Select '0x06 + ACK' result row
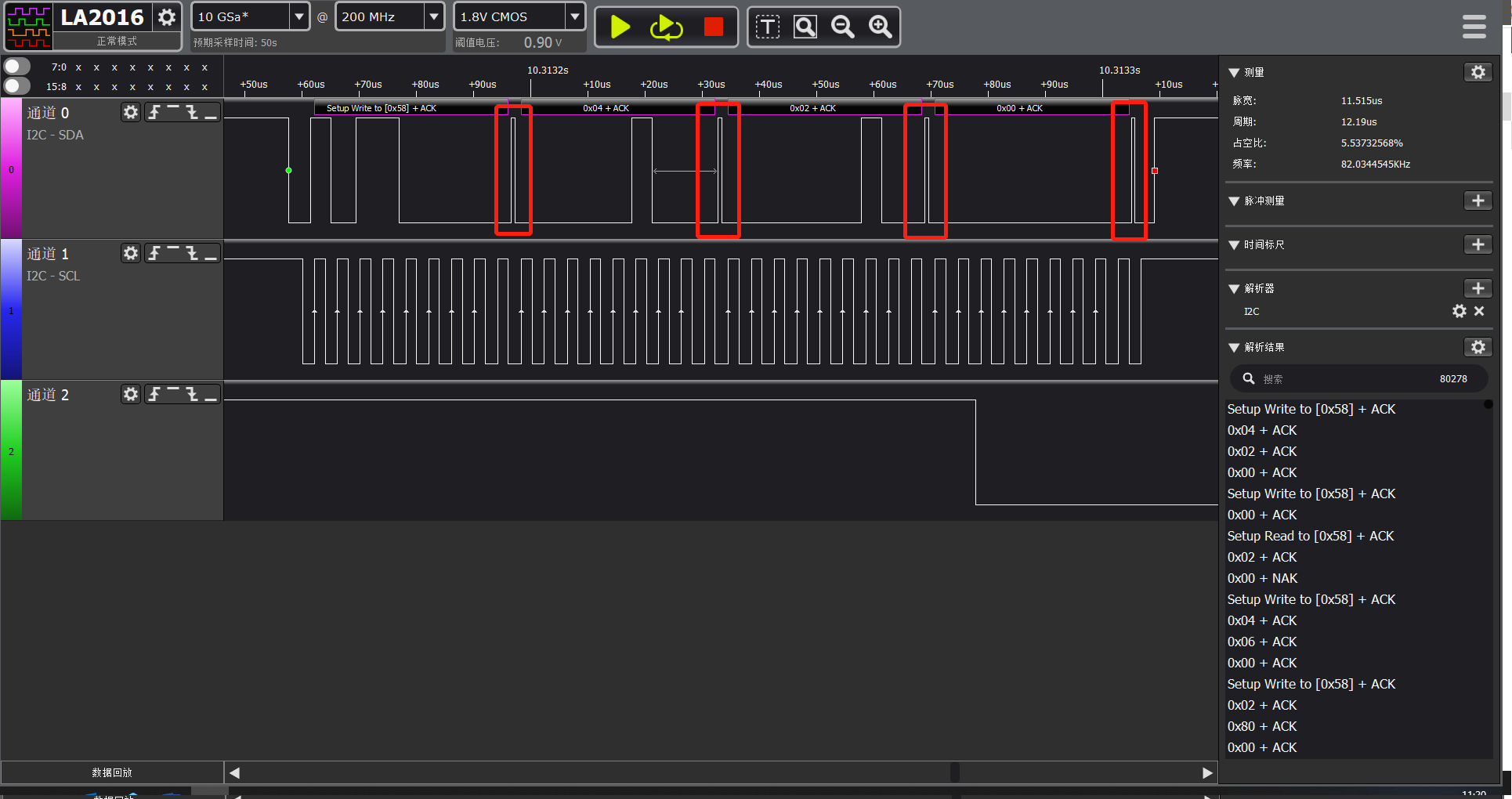1512x799 pixels. click(1262, 642)
